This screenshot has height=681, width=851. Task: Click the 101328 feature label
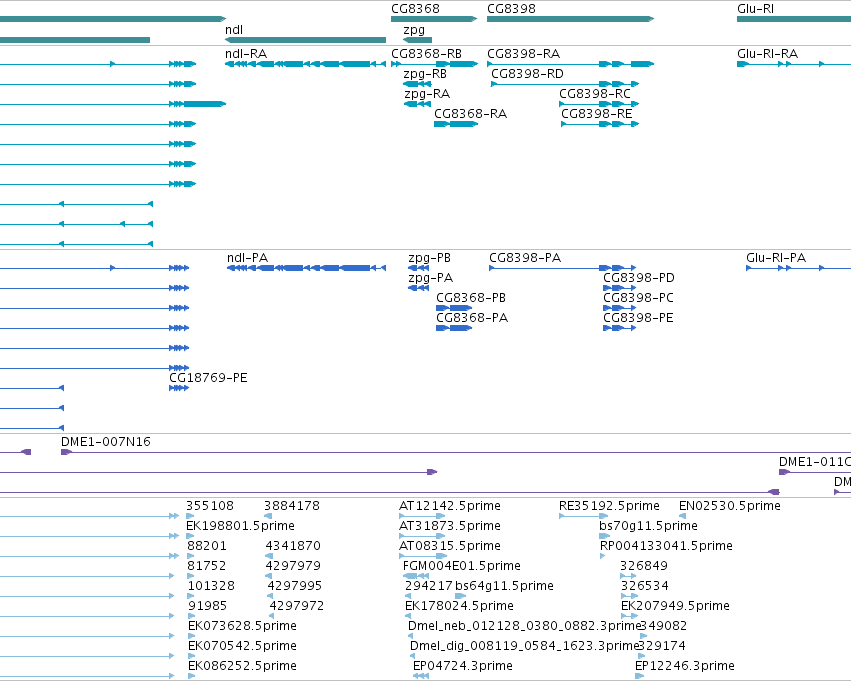211,586
